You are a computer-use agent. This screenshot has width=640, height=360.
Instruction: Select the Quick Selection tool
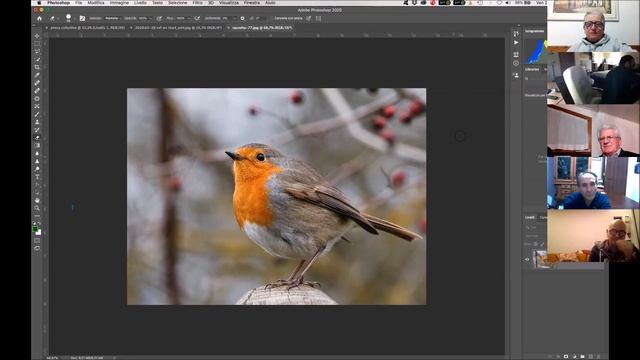(x=37, y=59)
